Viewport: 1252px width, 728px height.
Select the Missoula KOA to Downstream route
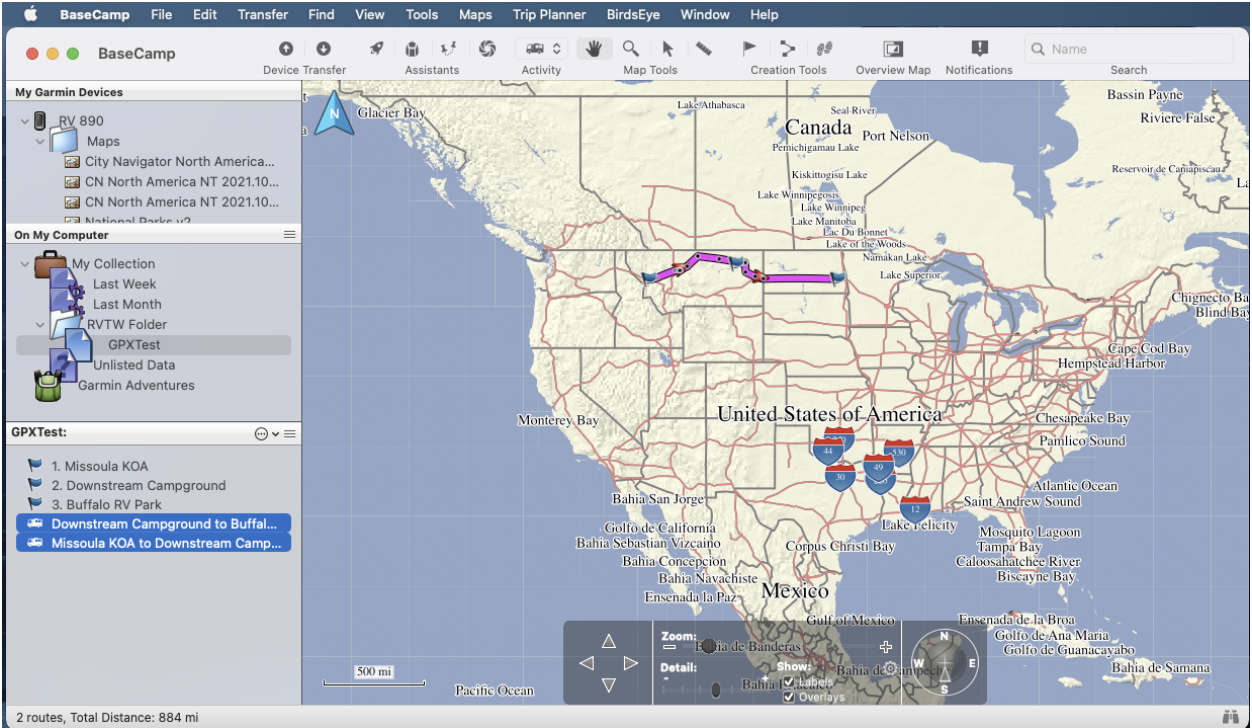154,543
